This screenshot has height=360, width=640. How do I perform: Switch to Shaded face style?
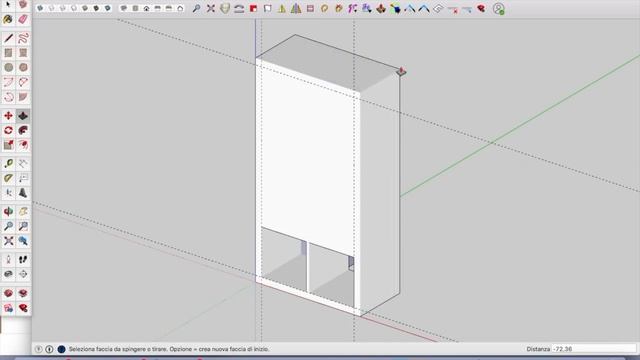85,8
